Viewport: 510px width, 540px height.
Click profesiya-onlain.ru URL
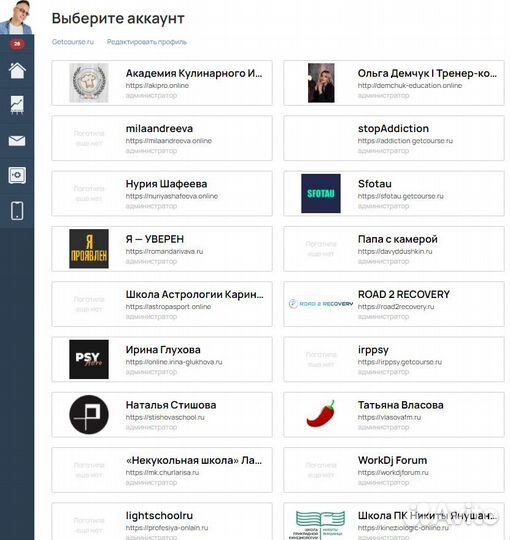pos(167,528)
